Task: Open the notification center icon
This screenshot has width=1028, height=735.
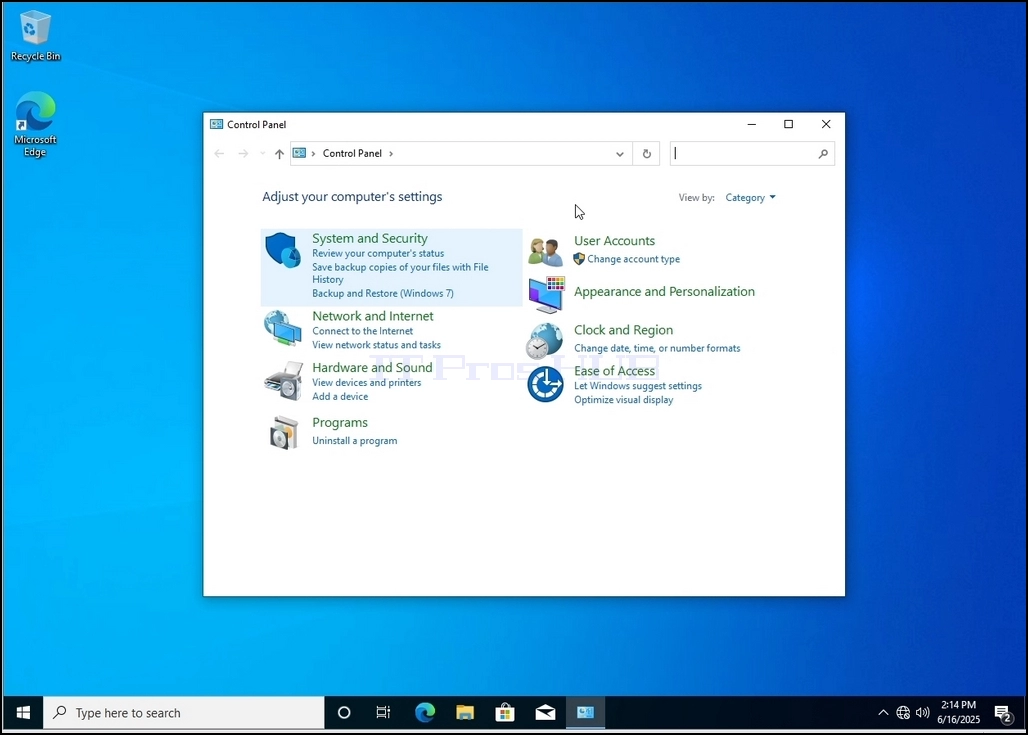Action: pyautogui.click(x=1002, y=713)
